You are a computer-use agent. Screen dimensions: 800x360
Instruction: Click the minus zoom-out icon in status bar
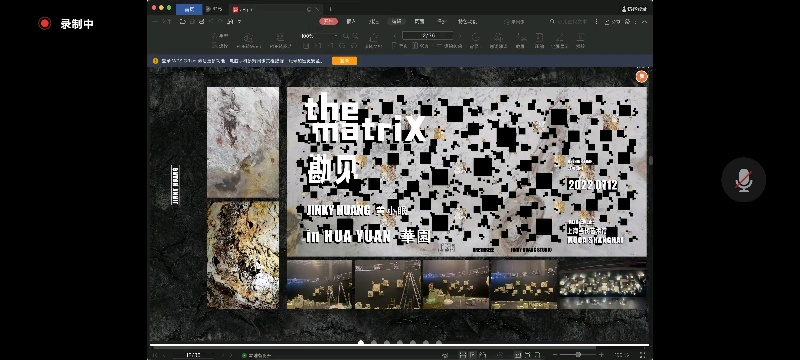tap(556, 354)
